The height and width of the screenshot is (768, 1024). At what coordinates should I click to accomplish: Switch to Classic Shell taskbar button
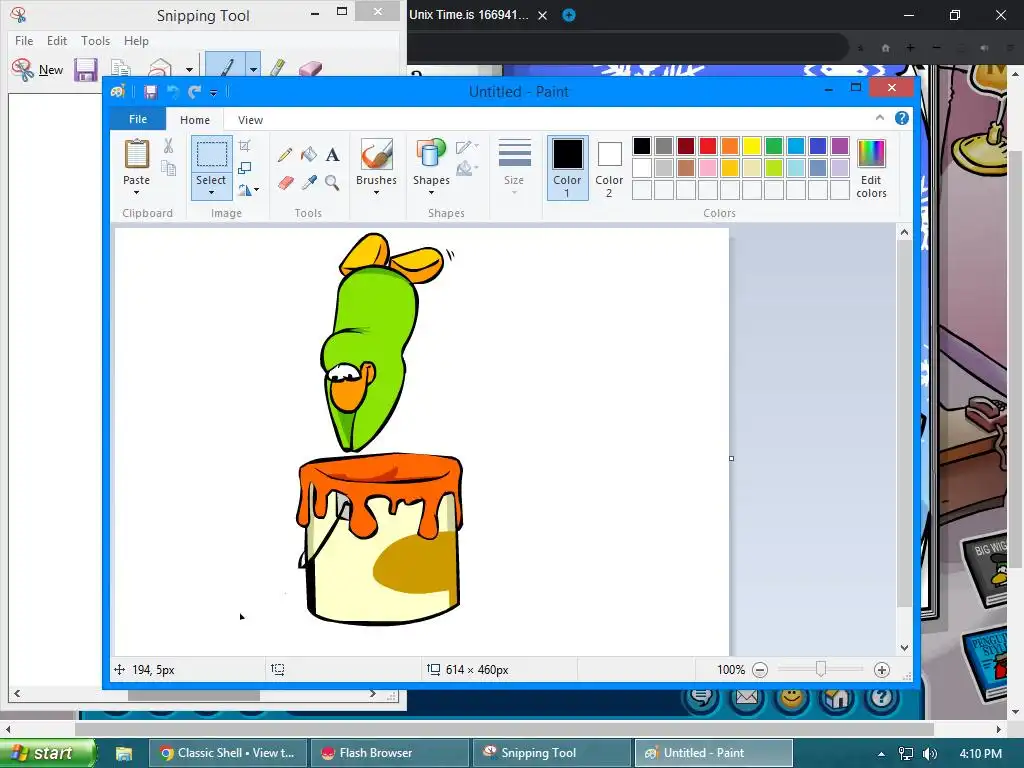click(228, 753)
